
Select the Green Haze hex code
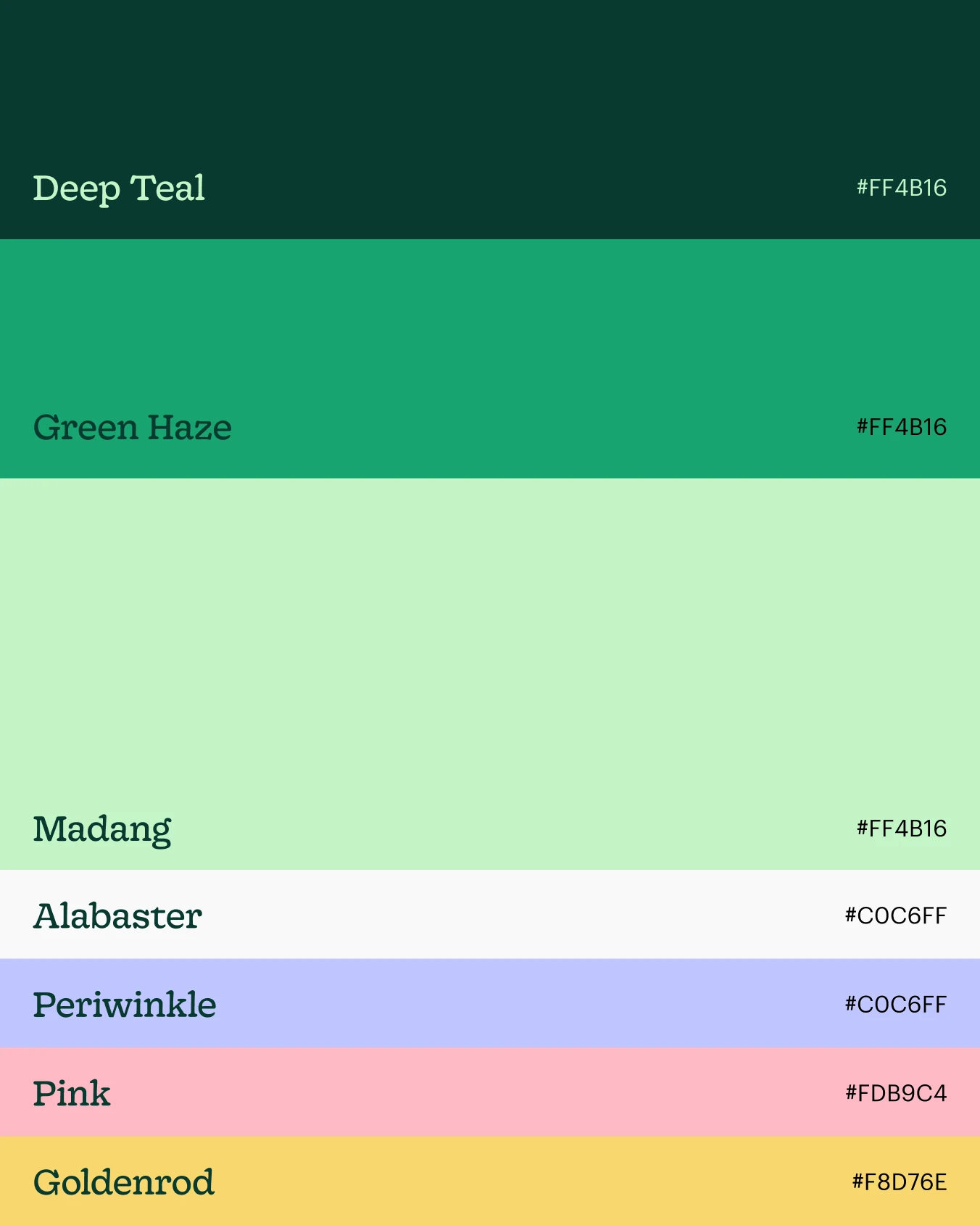(901, 427)
